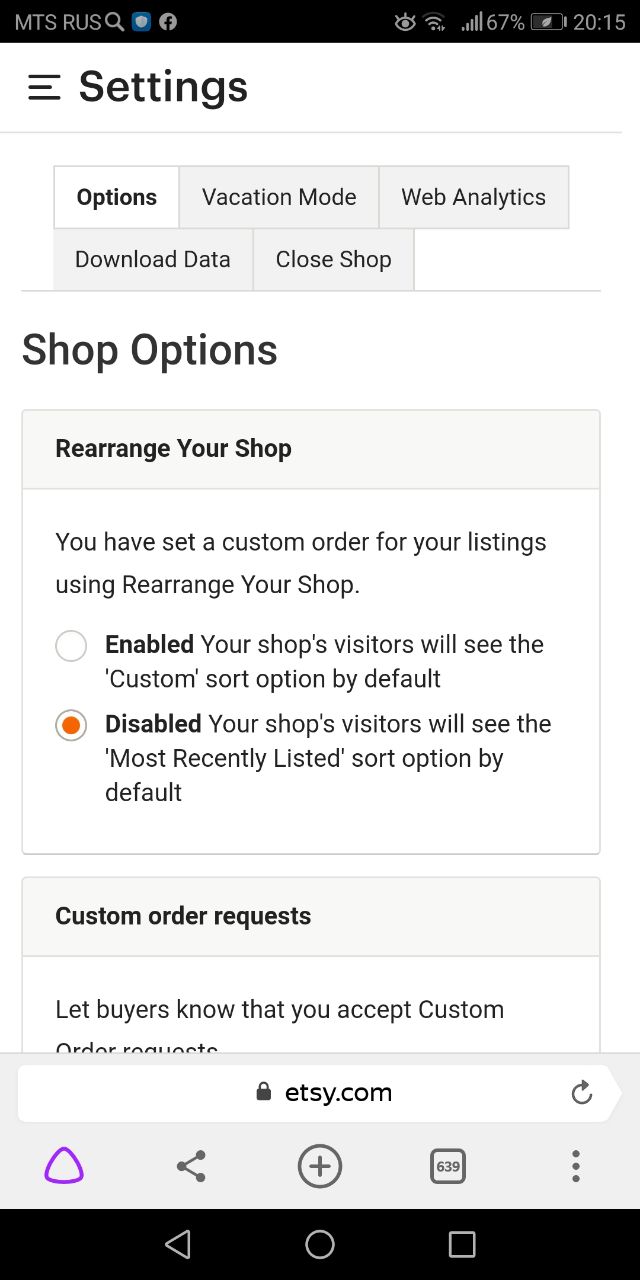This screenshot has width=640, height=1280.
Task: Select the Enabled radio button
Action: (x=71, y=646)
